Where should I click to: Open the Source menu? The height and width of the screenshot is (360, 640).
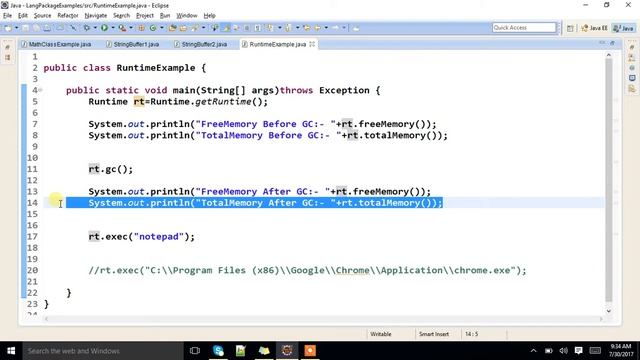click(x=42, y=16)
